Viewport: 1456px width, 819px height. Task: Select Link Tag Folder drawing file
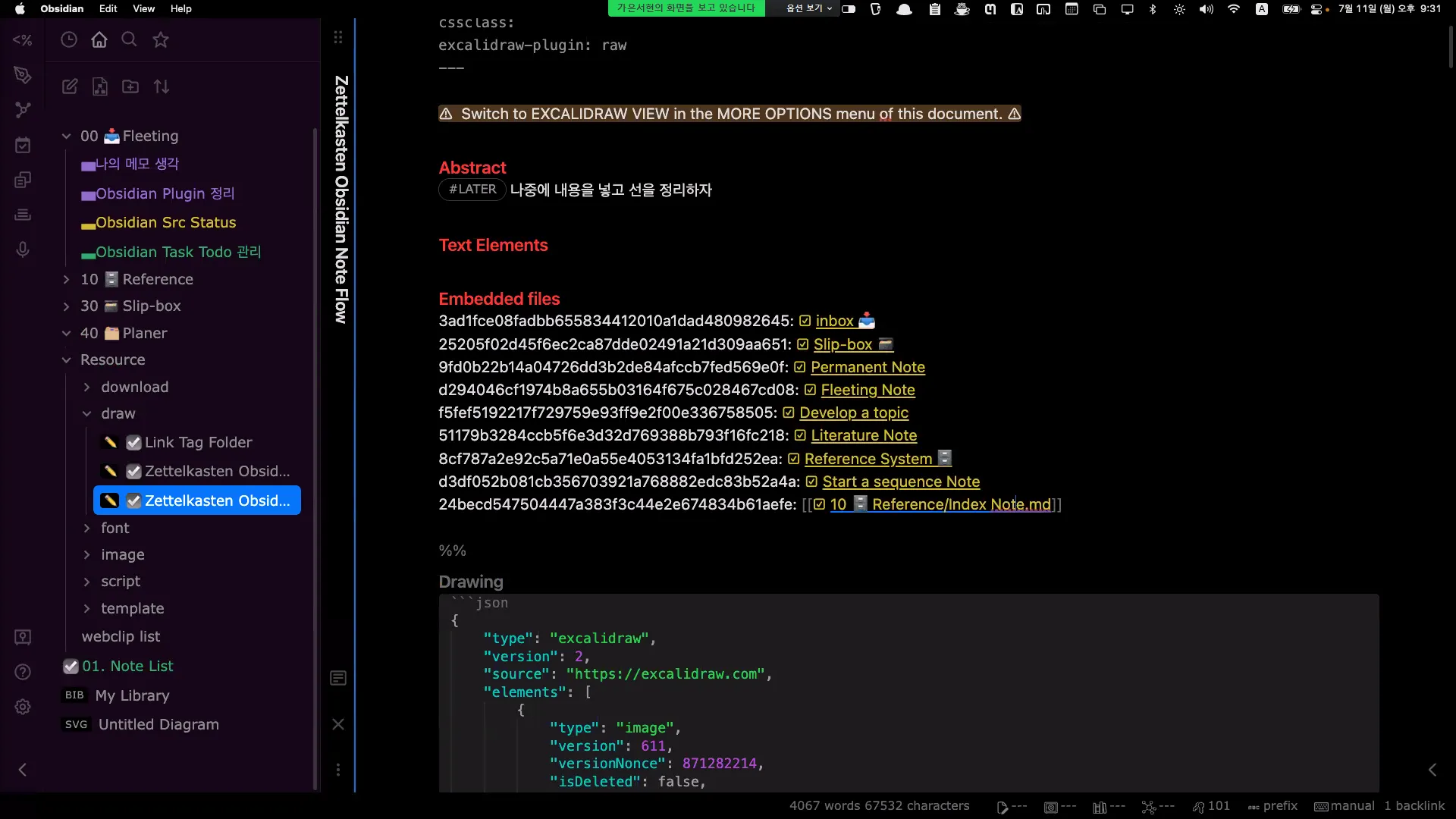coord(198,442)
